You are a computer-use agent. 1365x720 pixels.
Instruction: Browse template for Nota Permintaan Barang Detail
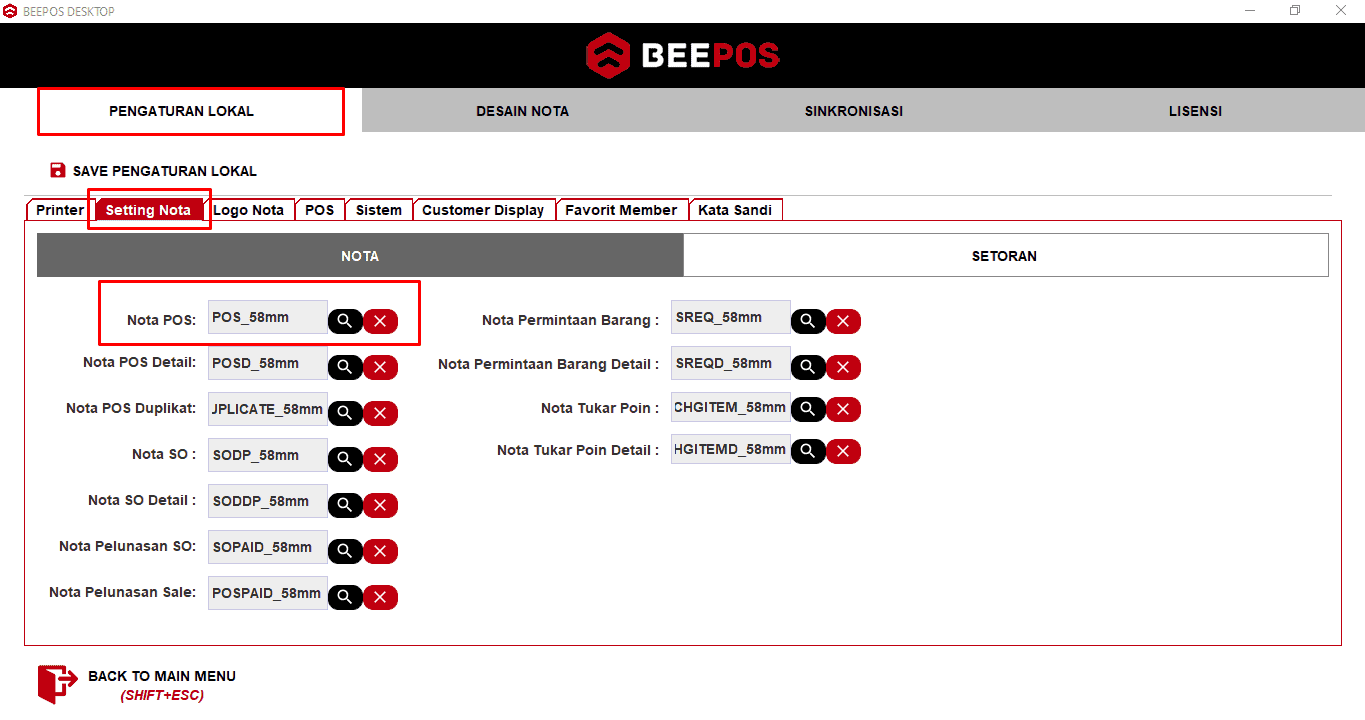point(808,367)
